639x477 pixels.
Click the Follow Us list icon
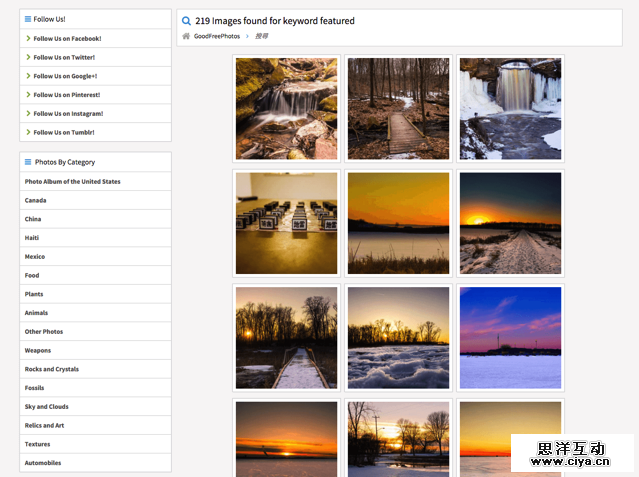coord(28,19)
